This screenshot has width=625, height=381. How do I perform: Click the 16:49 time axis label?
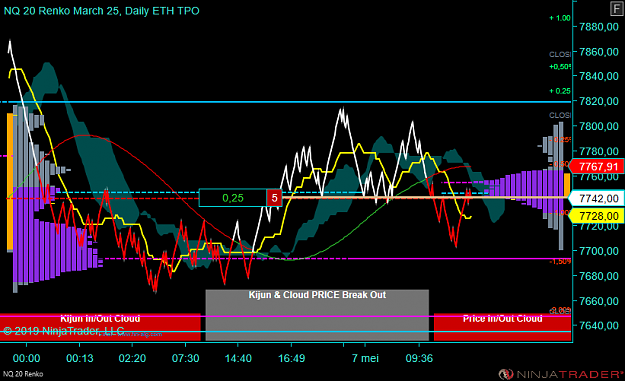[291, 358]
